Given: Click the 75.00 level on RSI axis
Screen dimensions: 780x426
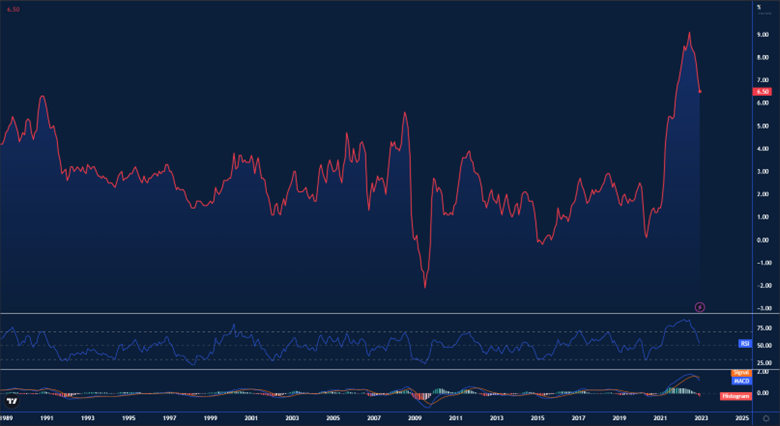Looking at the screenshot, I should [763, 327].
